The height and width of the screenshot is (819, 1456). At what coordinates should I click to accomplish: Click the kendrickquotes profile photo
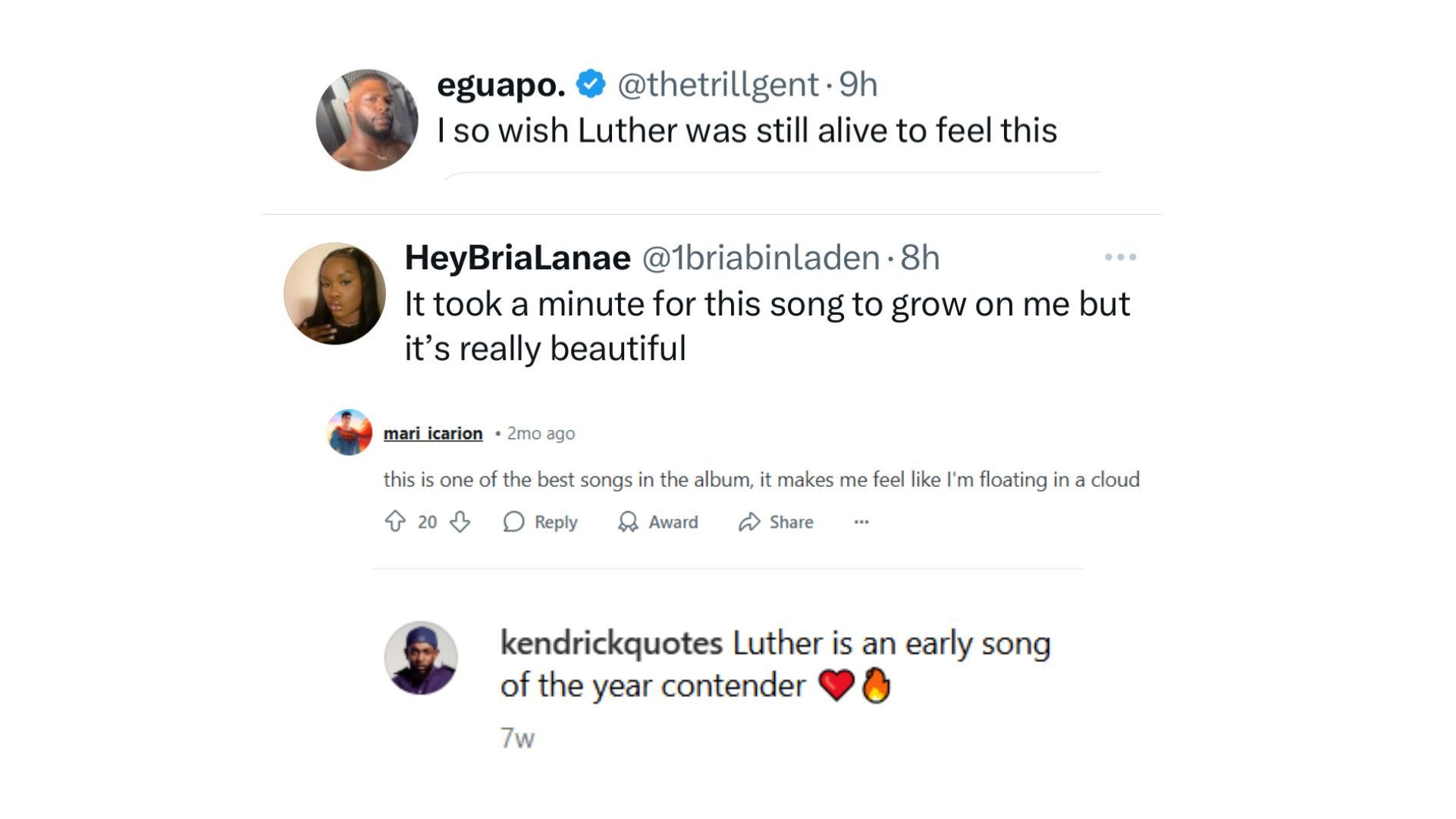pos(421,657)
